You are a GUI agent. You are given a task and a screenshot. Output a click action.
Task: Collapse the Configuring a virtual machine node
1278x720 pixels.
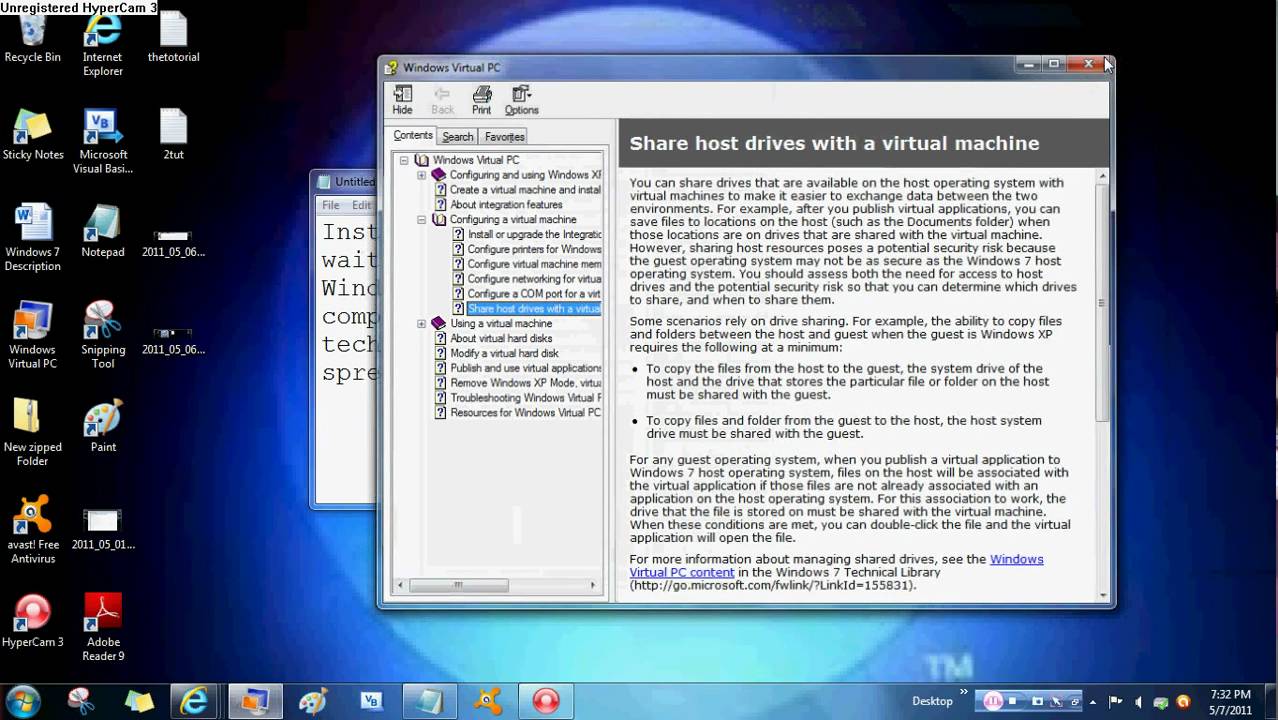coord(421,220)
